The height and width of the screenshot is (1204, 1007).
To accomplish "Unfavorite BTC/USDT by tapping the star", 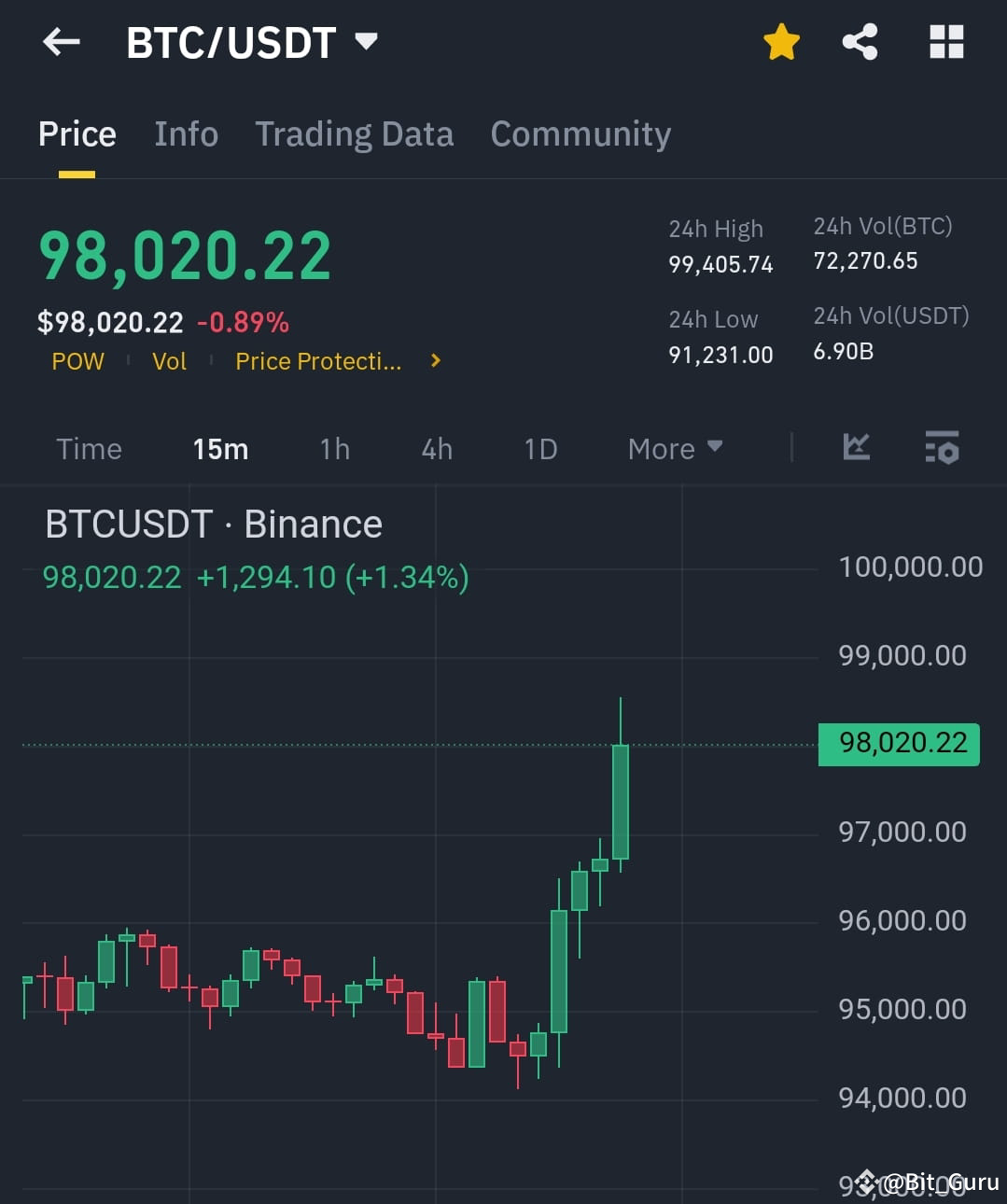I will pyautogui.click(x=781, y=42).
